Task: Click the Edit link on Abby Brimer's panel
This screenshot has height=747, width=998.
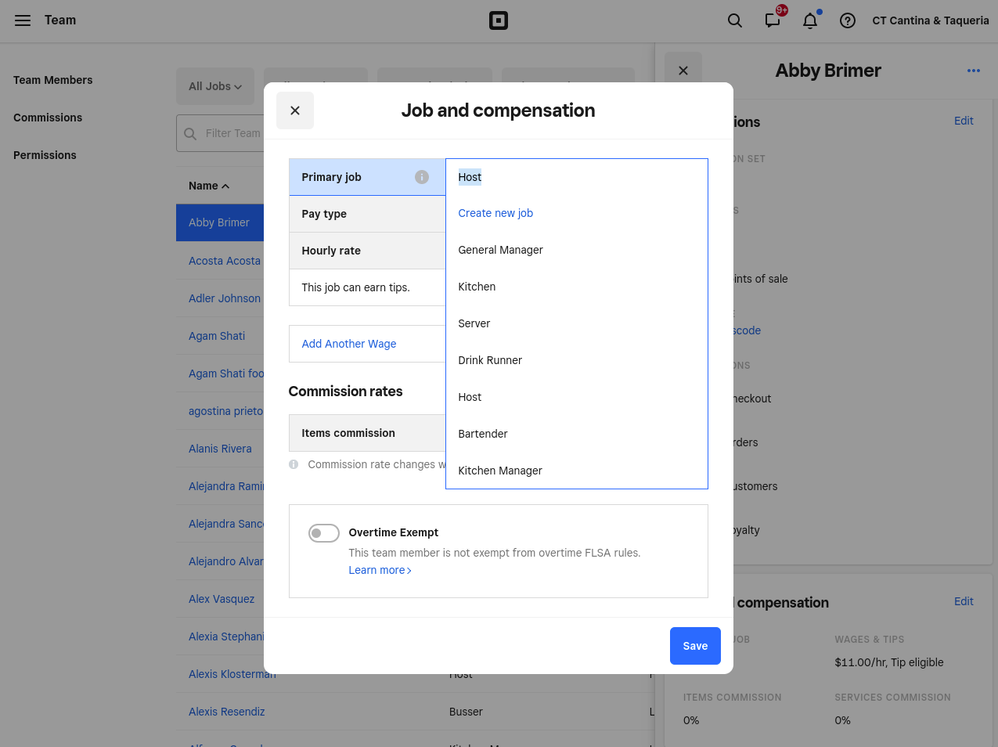Action: click(963, 120)
